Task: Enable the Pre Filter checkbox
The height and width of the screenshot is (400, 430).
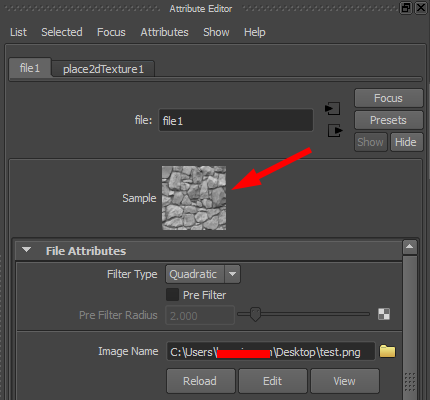Action: tap(172, 295)
